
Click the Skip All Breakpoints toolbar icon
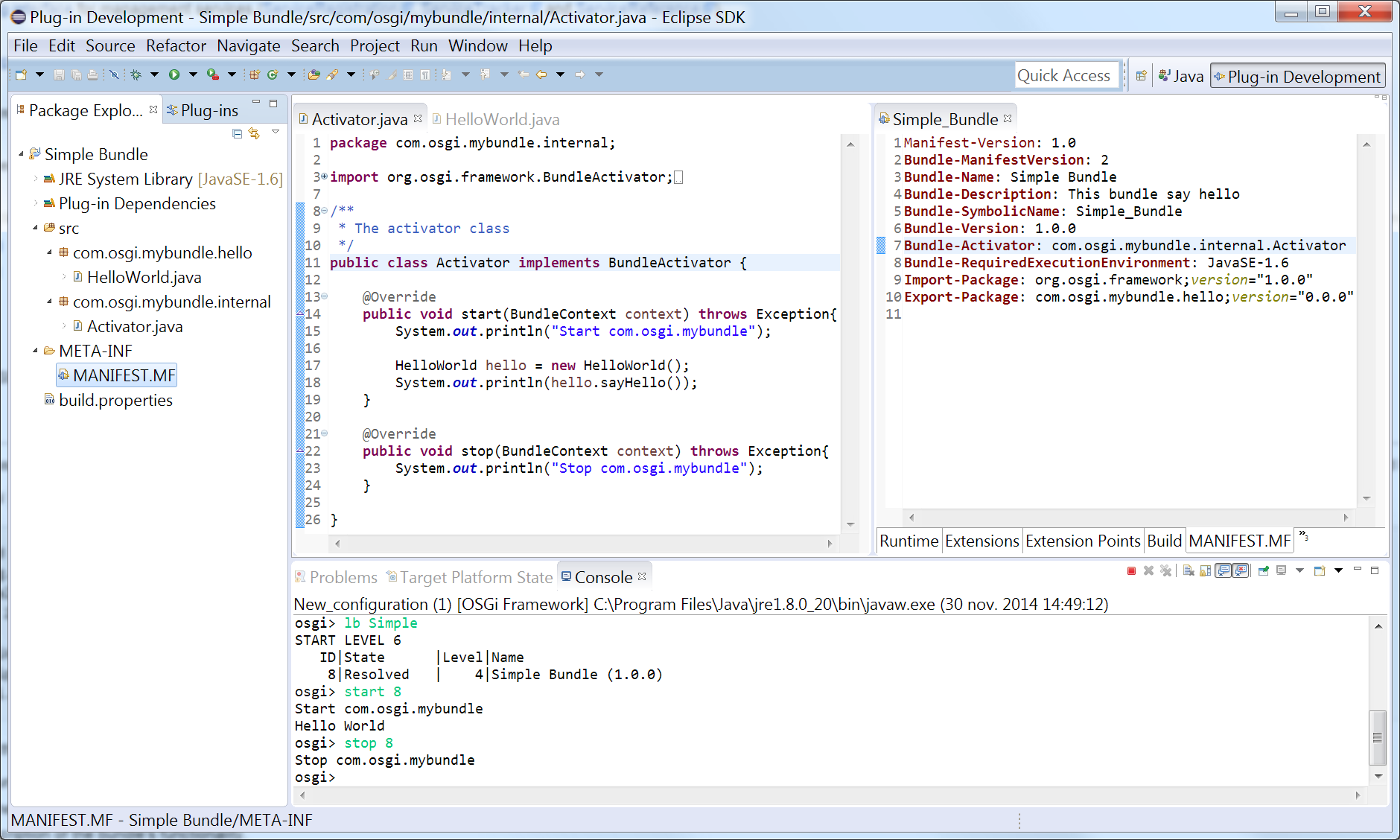[x=114, y=74]
